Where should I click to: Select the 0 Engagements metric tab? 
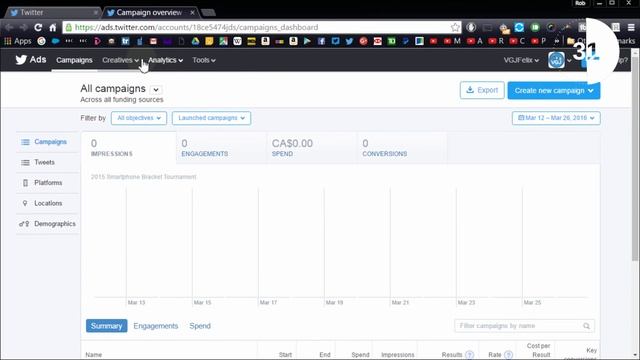click(221, 148)
